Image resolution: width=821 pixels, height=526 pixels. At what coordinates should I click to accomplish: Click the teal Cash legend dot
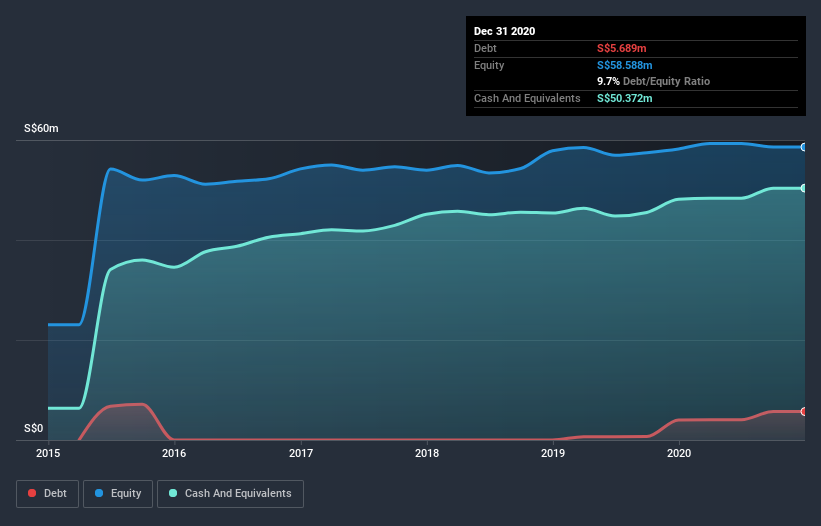[x=173, y=493]
